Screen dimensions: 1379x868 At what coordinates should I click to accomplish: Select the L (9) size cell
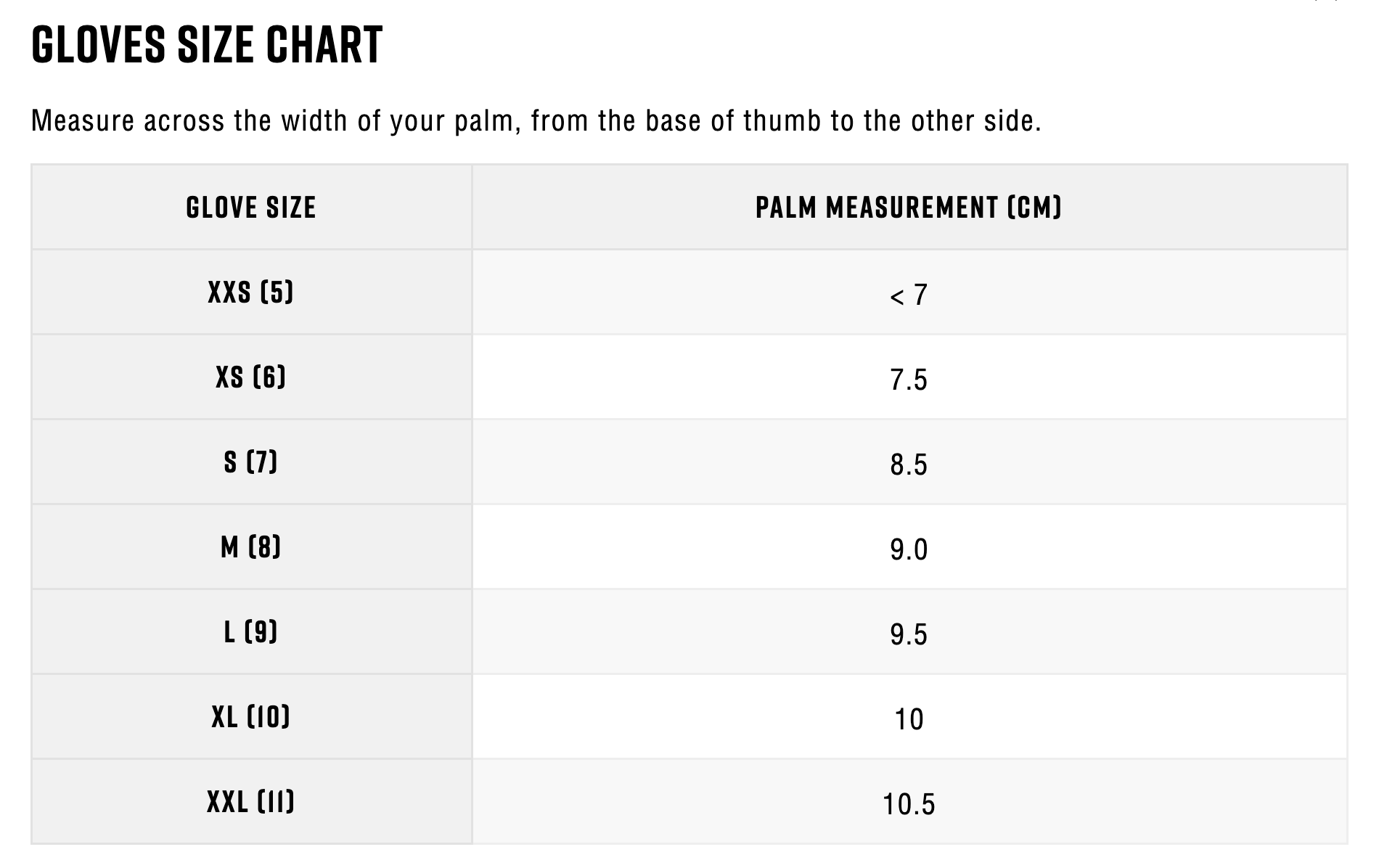point(251,632)
